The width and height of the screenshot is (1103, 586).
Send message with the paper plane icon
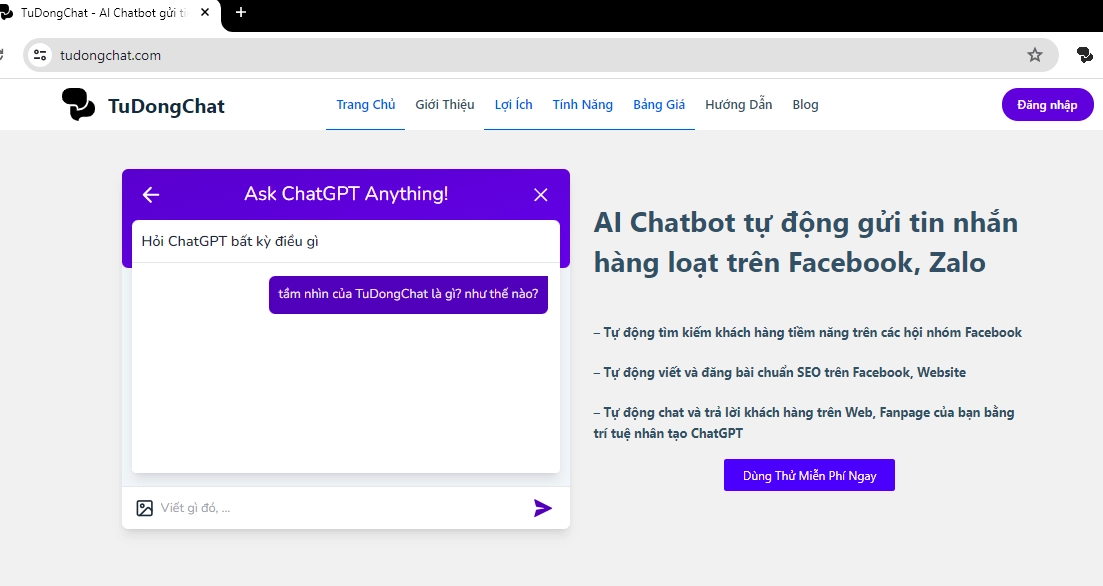[542, 508]
